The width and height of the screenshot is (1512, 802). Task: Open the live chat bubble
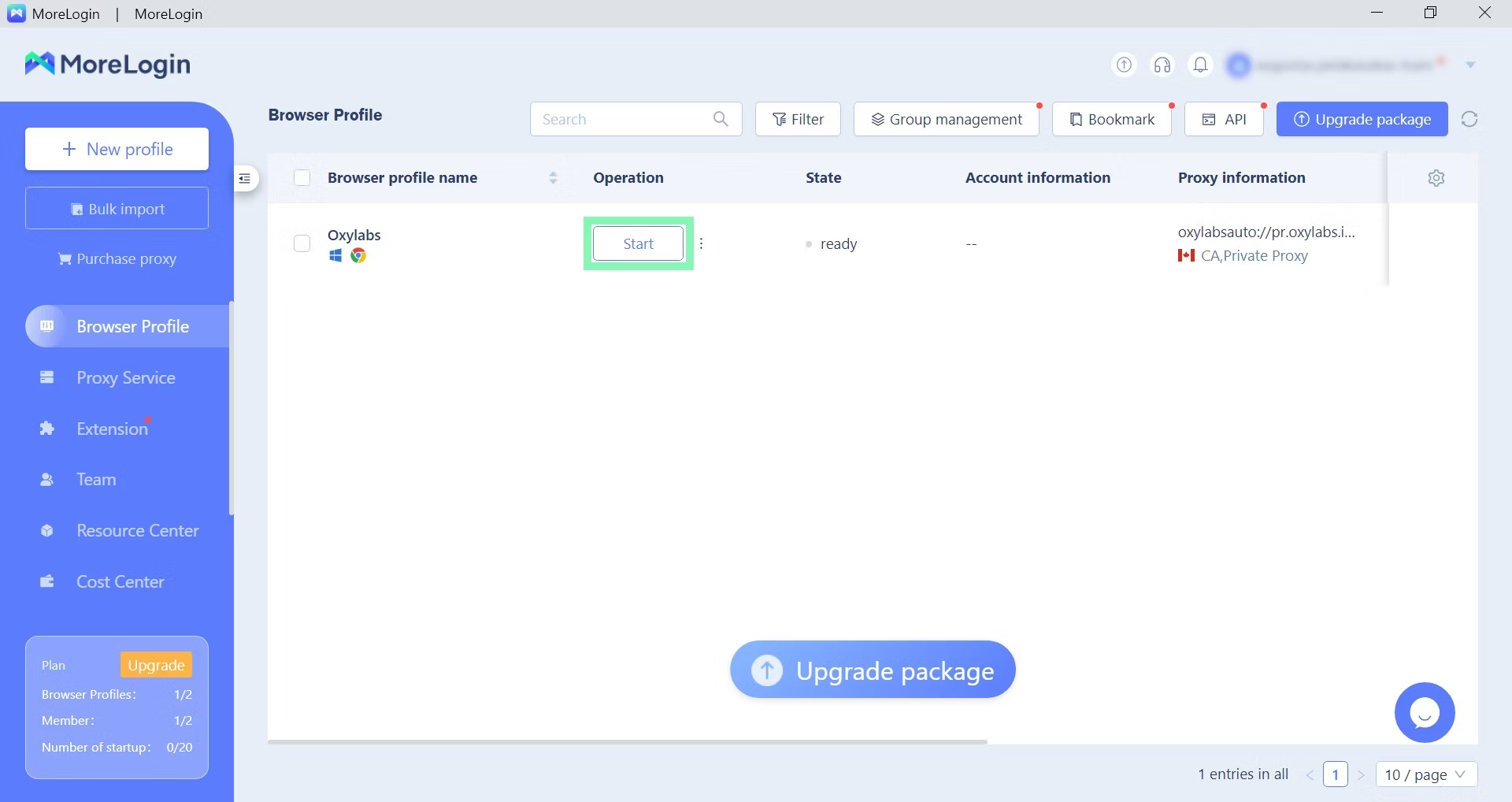point(1424,712)
